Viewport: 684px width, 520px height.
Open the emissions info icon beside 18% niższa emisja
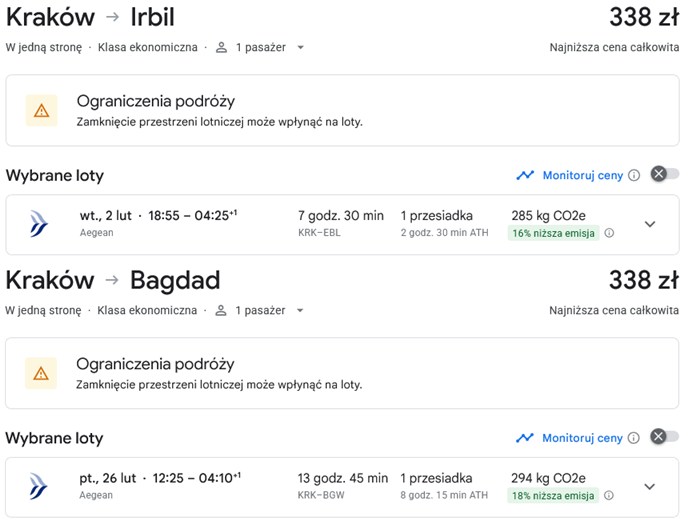coord(609,496)
